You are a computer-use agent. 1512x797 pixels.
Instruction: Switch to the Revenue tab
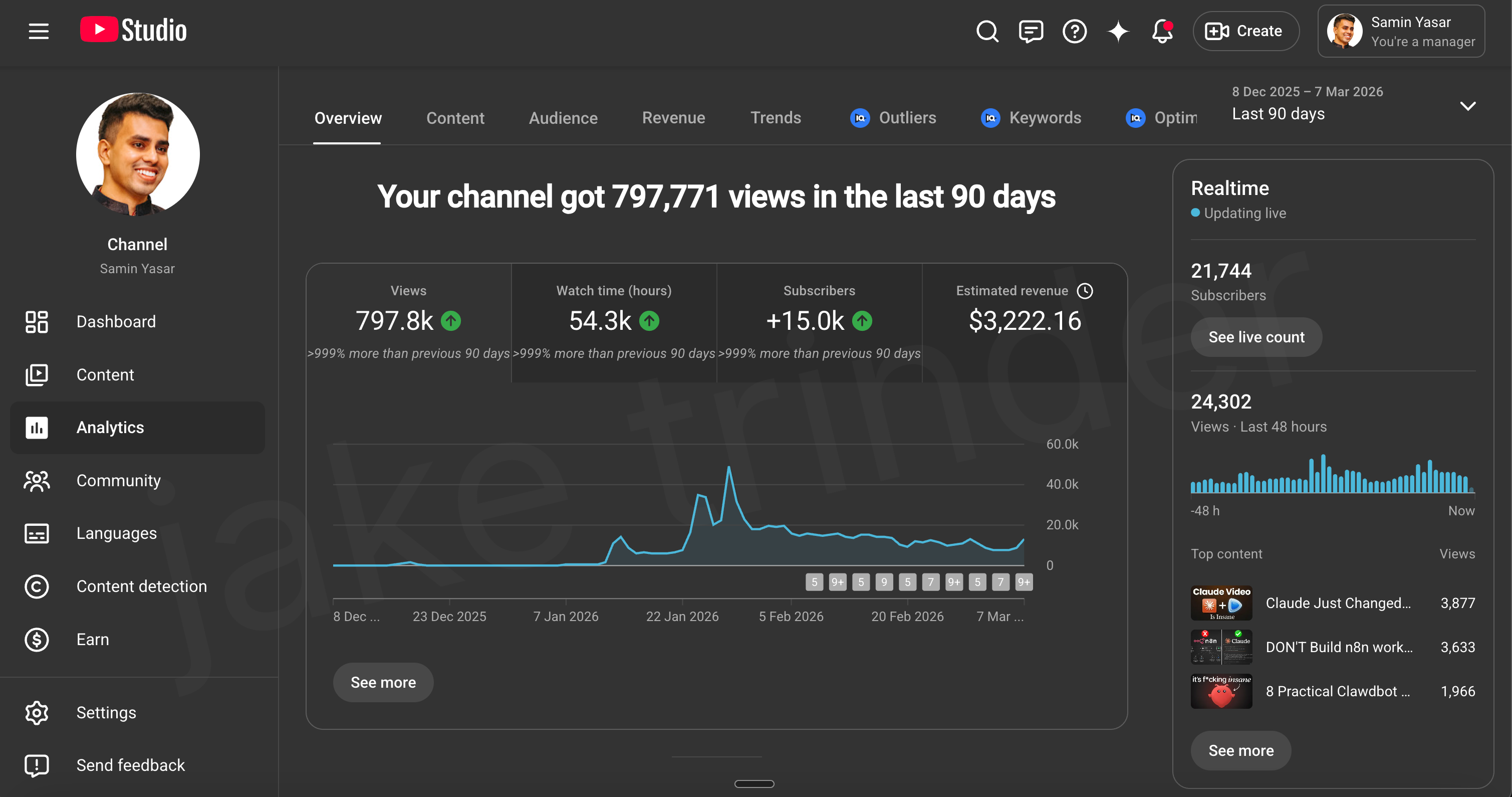(x=673, y=118)
